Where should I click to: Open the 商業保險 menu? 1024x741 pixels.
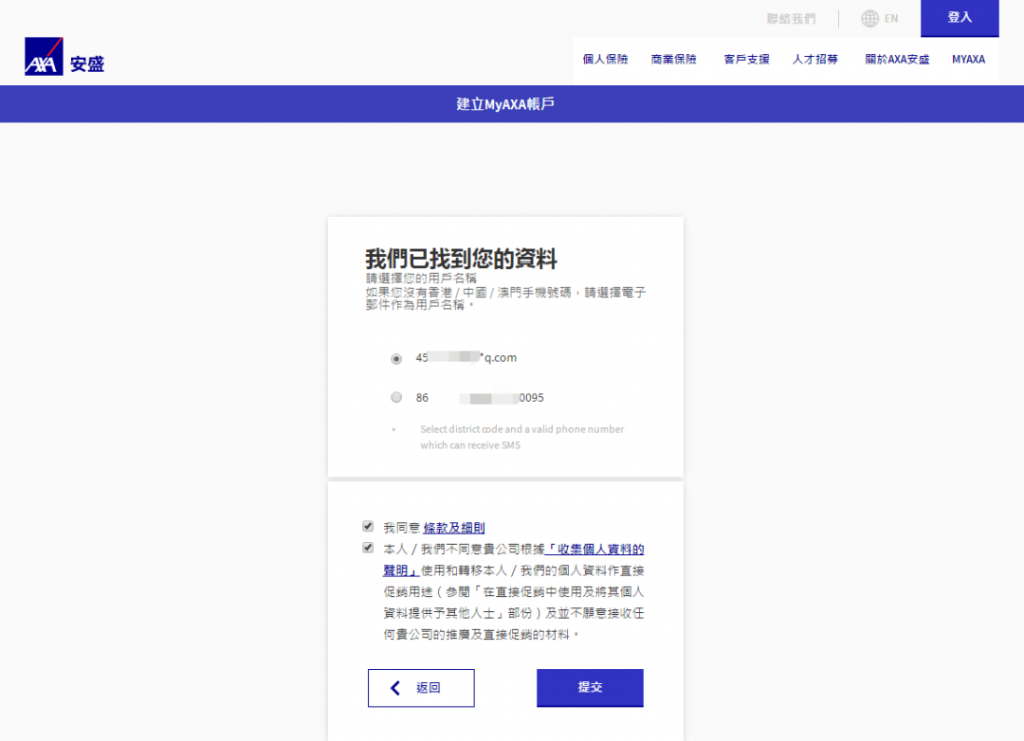pyautogui.click(x=673, y=59)
